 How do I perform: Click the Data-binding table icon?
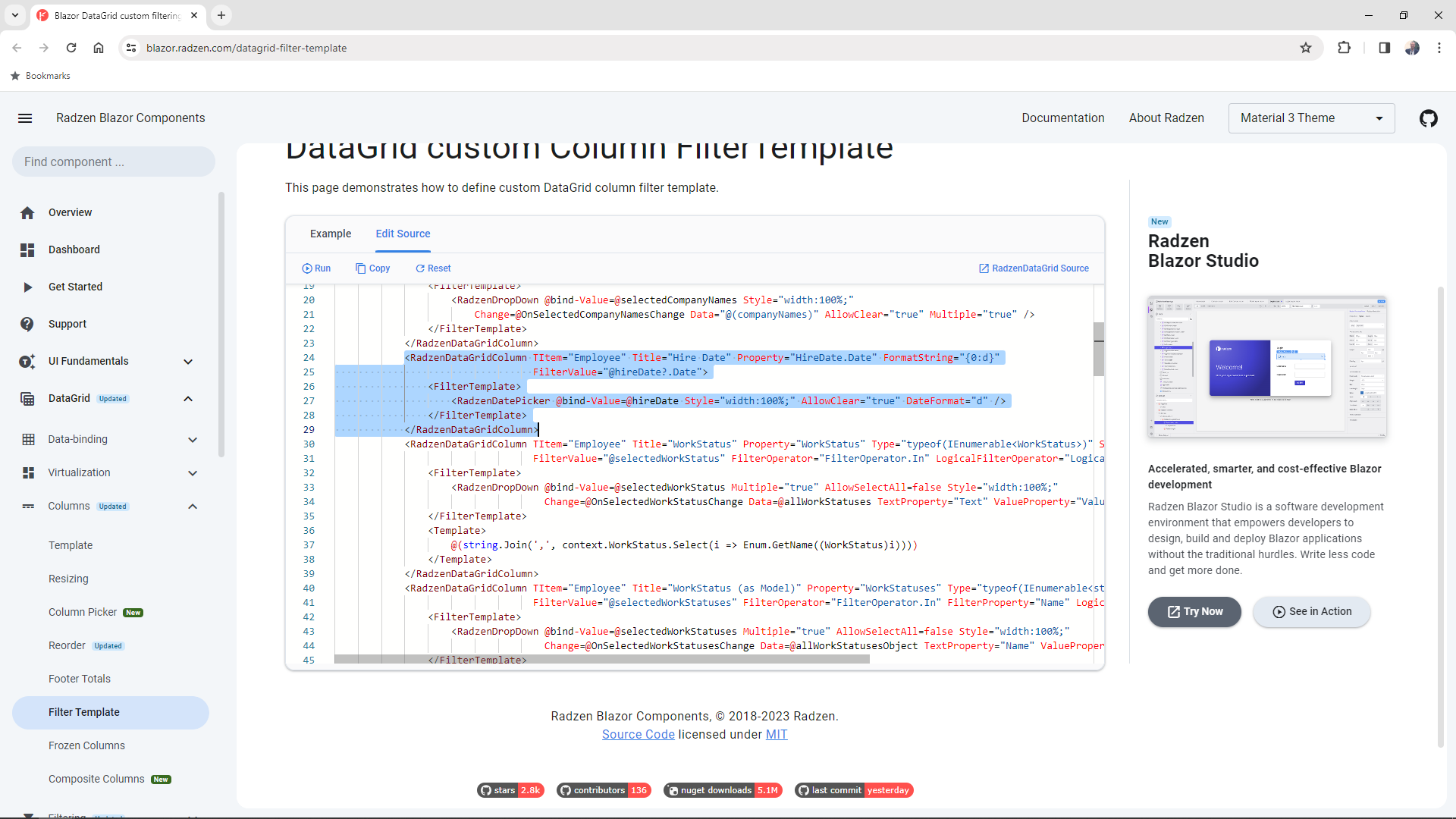pyautogui.click(x=28, y=440)
